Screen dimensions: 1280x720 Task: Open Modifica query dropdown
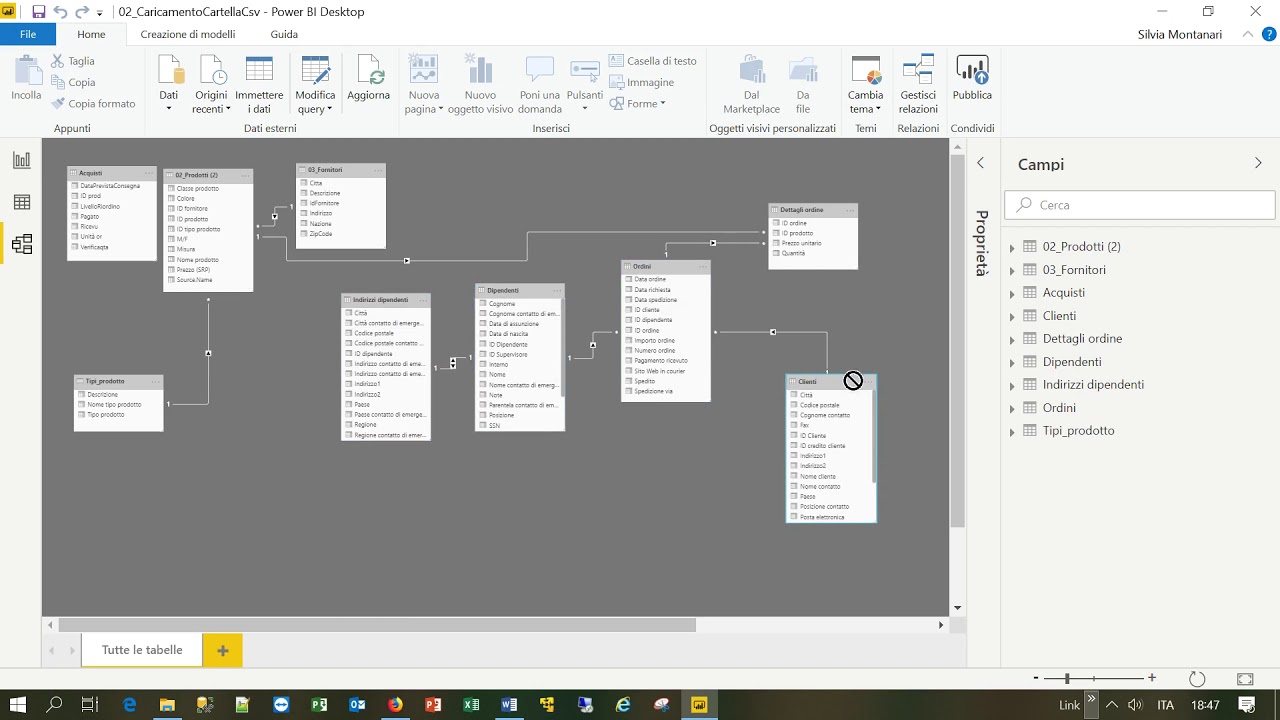tap(315, 84)
